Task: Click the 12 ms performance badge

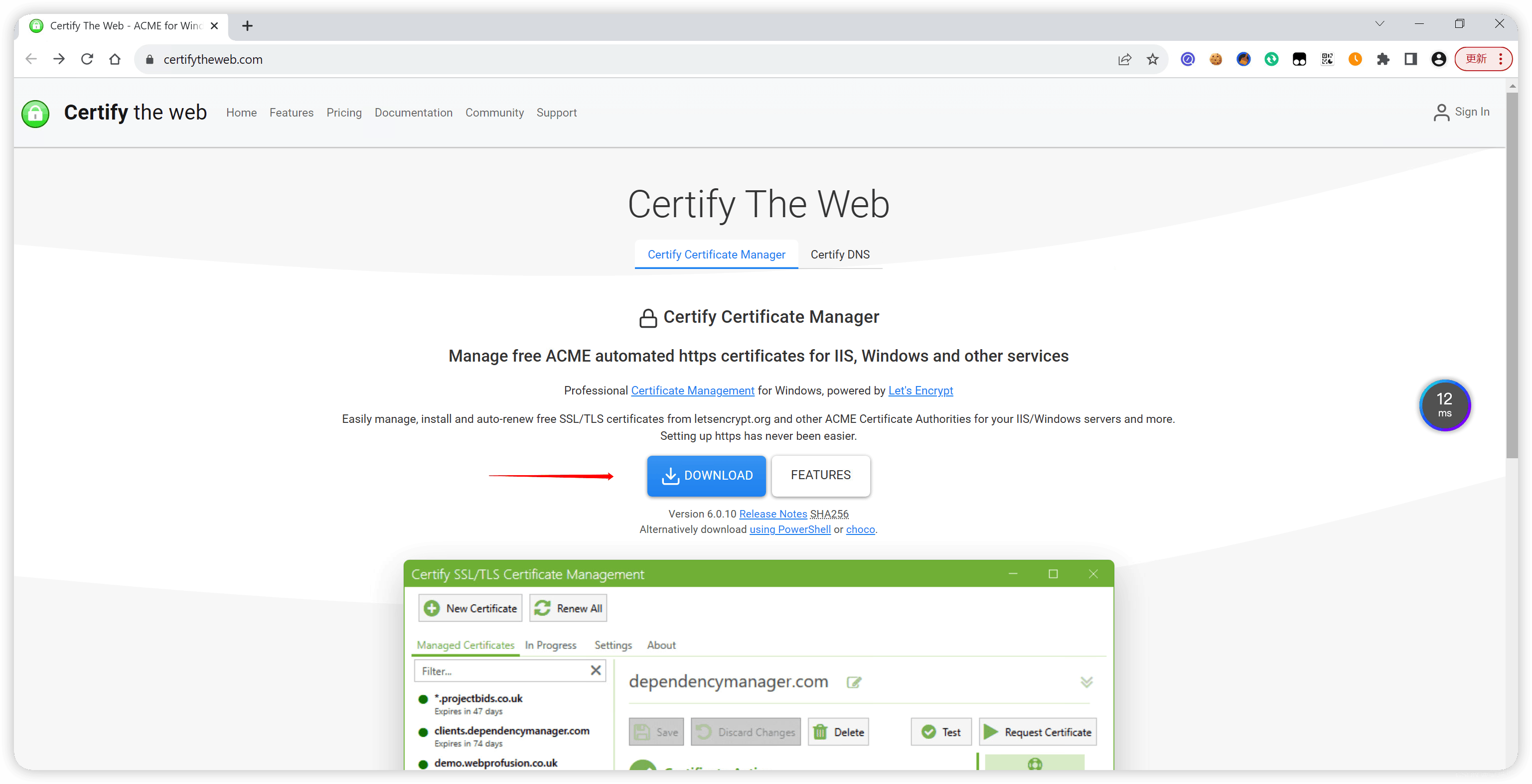Action: [x=1445, y=405]
